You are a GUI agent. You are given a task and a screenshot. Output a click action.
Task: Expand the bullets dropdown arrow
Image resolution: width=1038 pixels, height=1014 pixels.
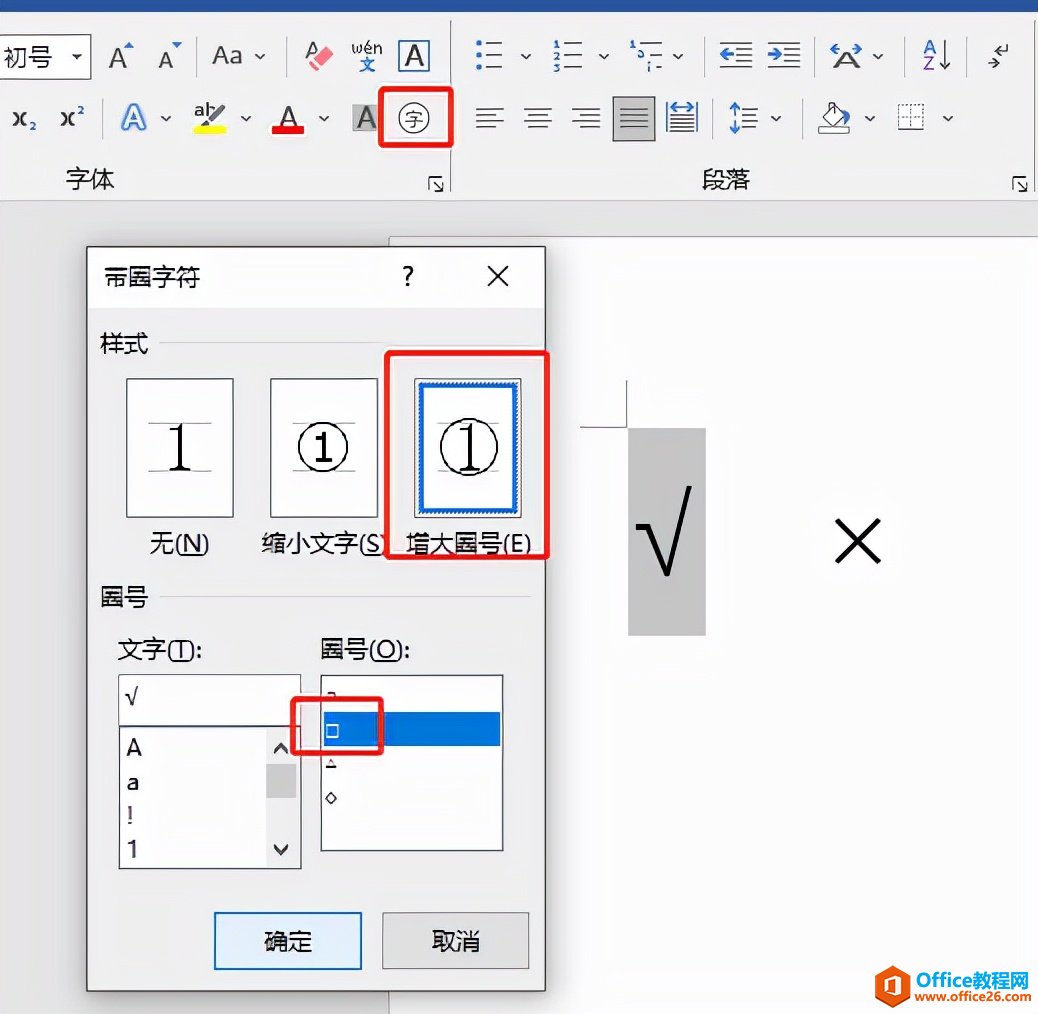(x=527, y=55)
